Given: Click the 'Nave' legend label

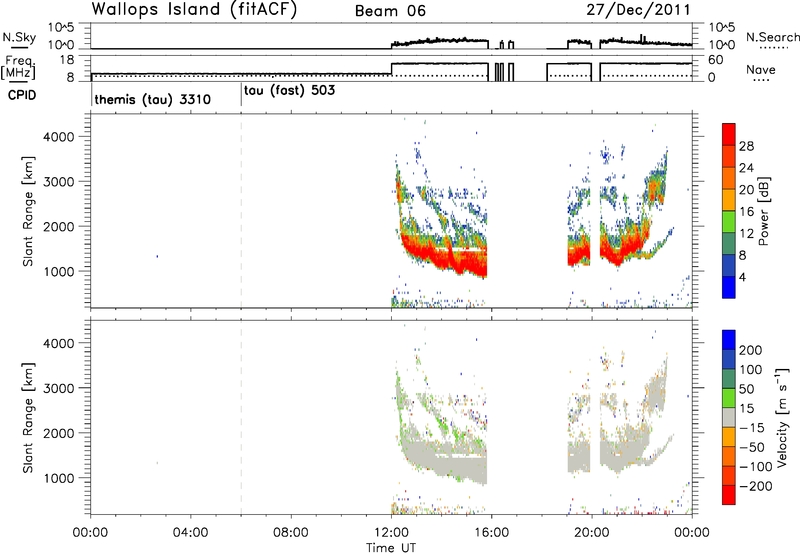Looking at the screenshot, I should coord(761,69).
